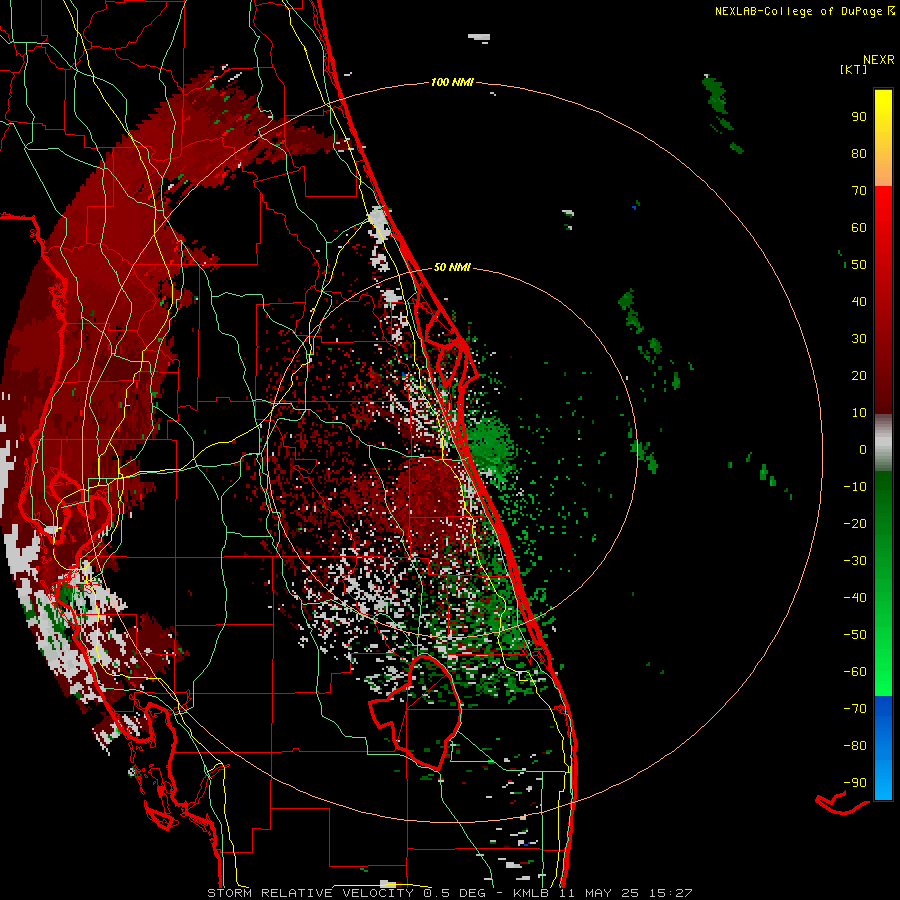This screenshot has width=900, height=900.
Task: Click the positive 20 value on the velocity scale
Action: pyautogui.click(x=859, y=375)
